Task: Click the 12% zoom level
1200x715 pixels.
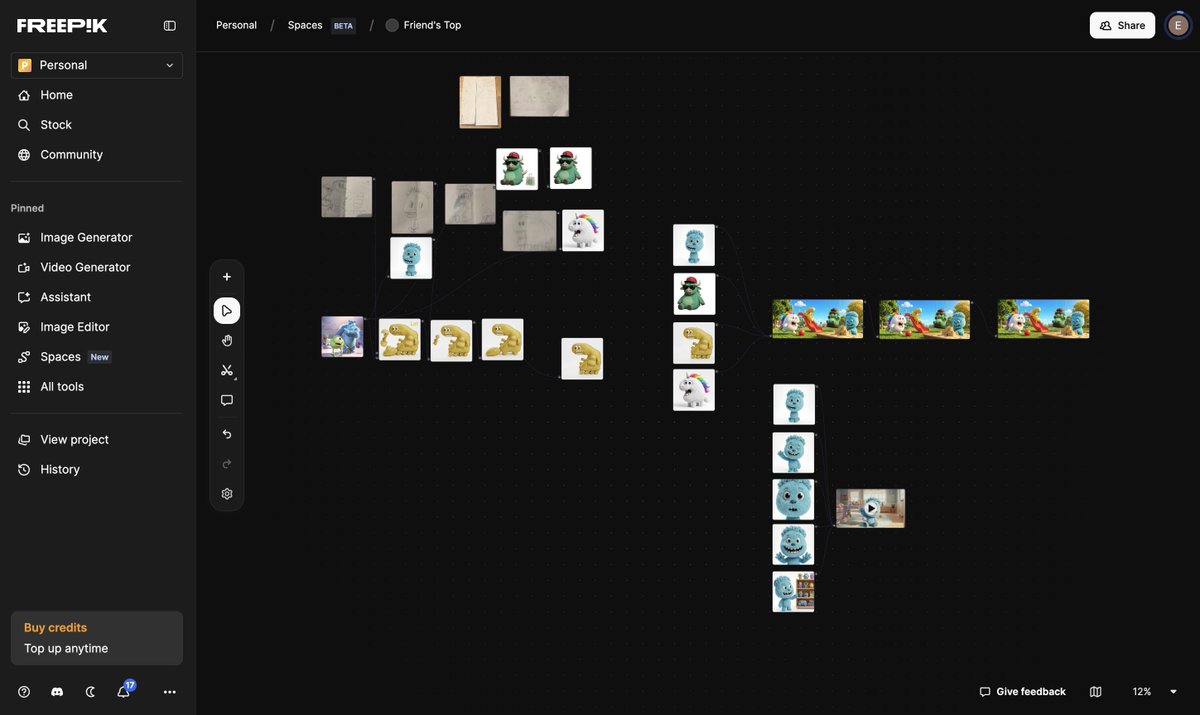Action: tap(1141, 692)
